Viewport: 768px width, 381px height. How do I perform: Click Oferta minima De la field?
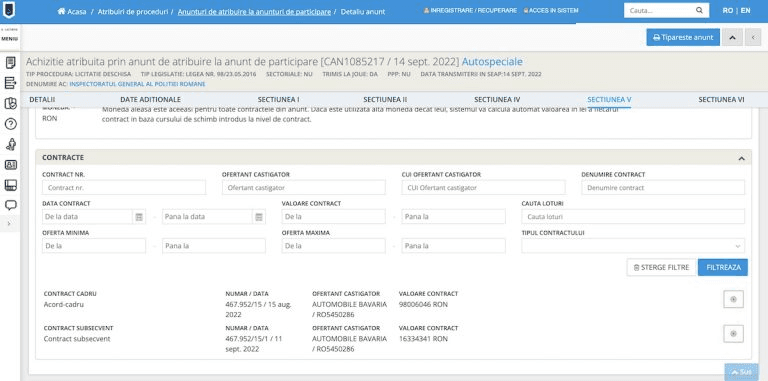click(94, 246)
